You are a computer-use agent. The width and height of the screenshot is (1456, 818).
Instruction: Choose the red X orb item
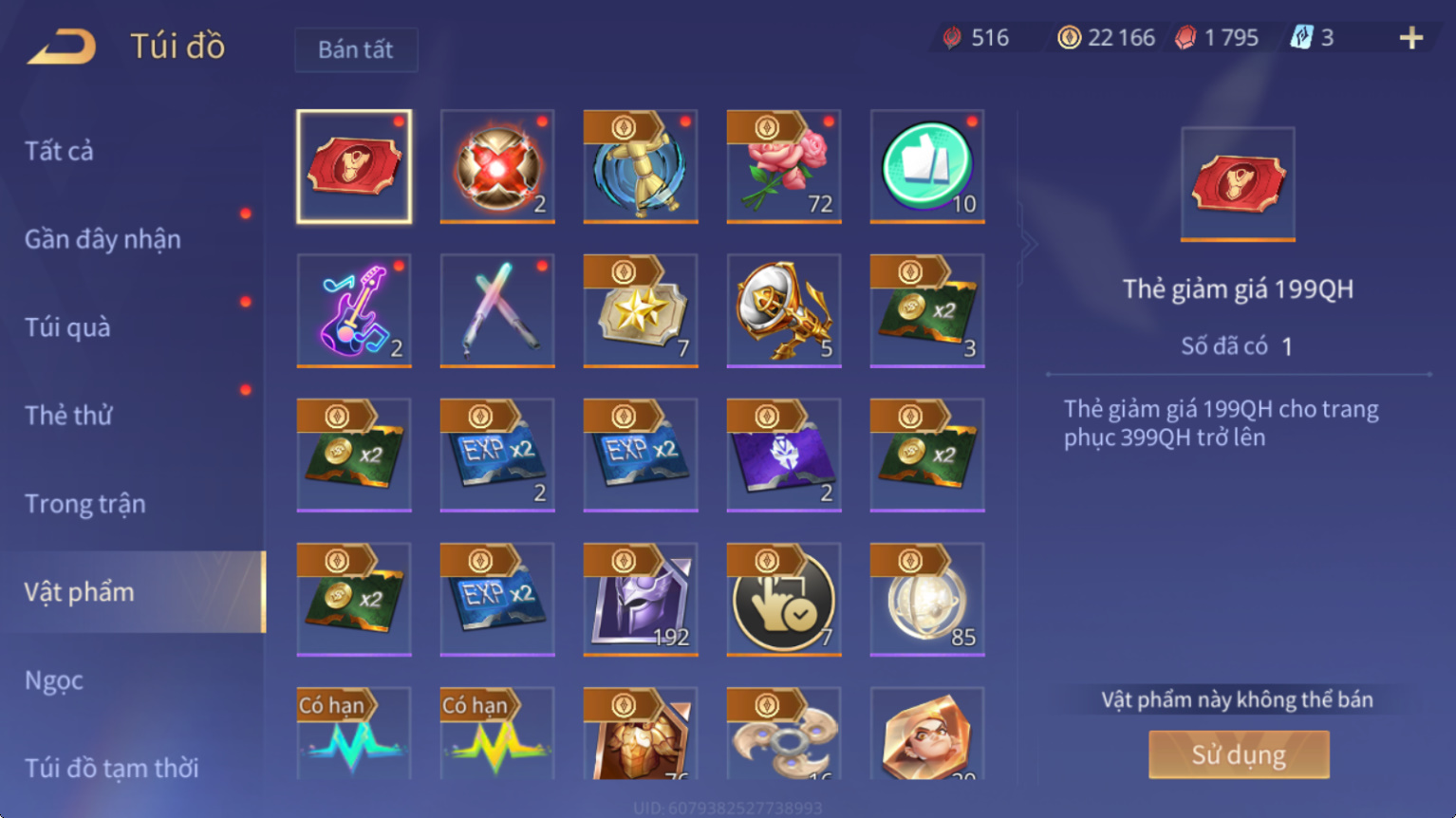coord(497,167)
